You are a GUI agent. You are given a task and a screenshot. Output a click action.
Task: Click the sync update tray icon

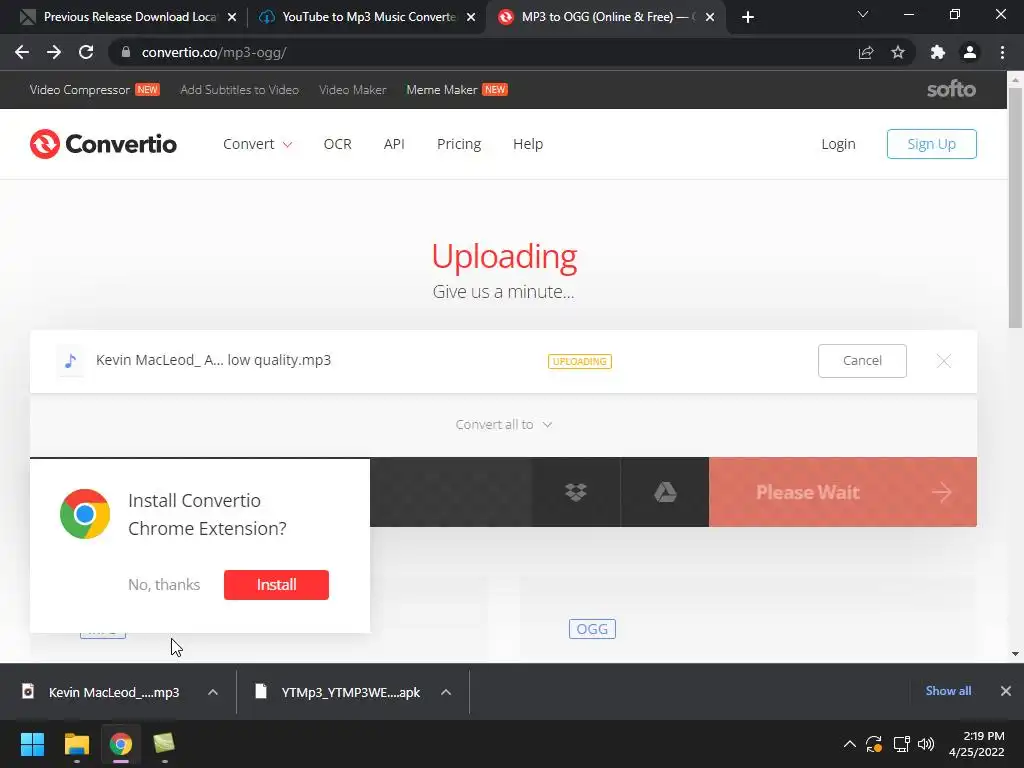click(x=874, y=744)
